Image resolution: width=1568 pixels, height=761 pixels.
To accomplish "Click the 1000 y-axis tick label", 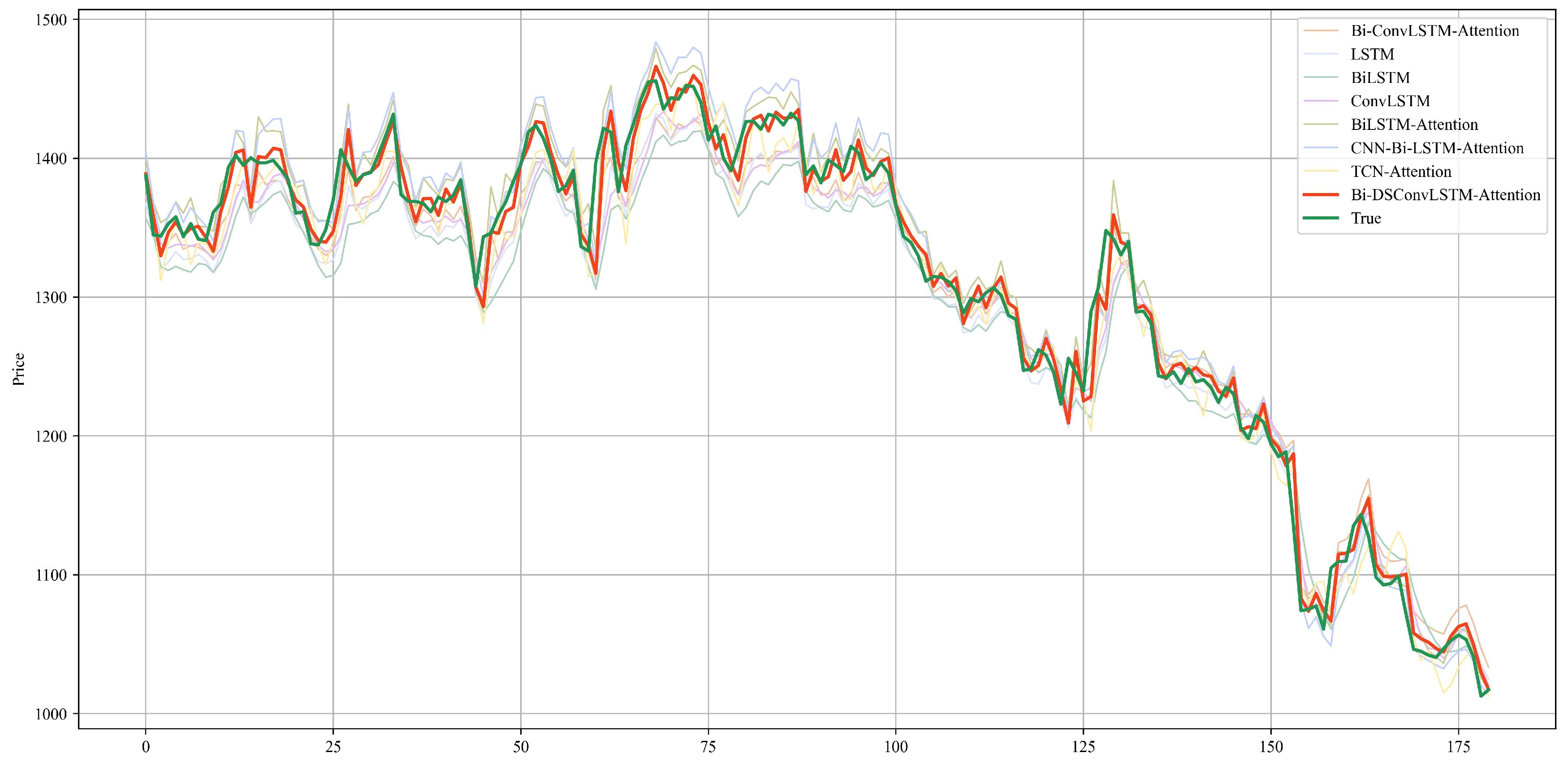I will 51,714.
